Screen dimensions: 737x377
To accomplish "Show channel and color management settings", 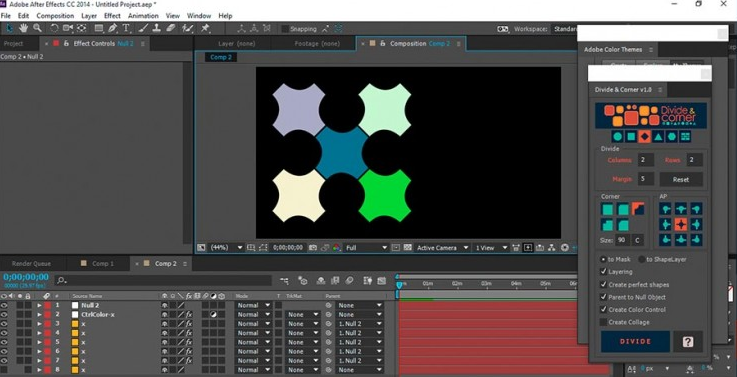I will 337,248.
